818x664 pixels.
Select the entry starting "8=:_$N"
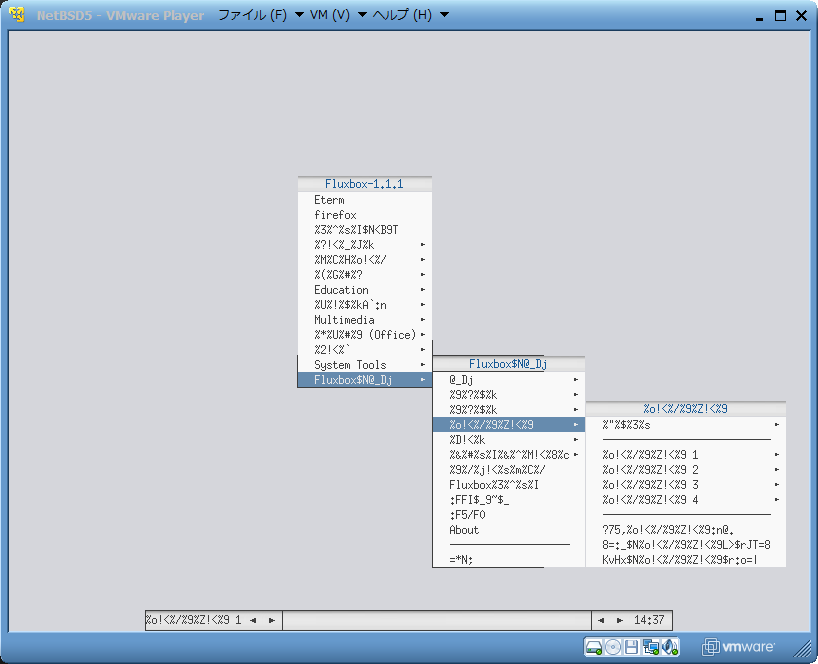(x=686, y=546)
